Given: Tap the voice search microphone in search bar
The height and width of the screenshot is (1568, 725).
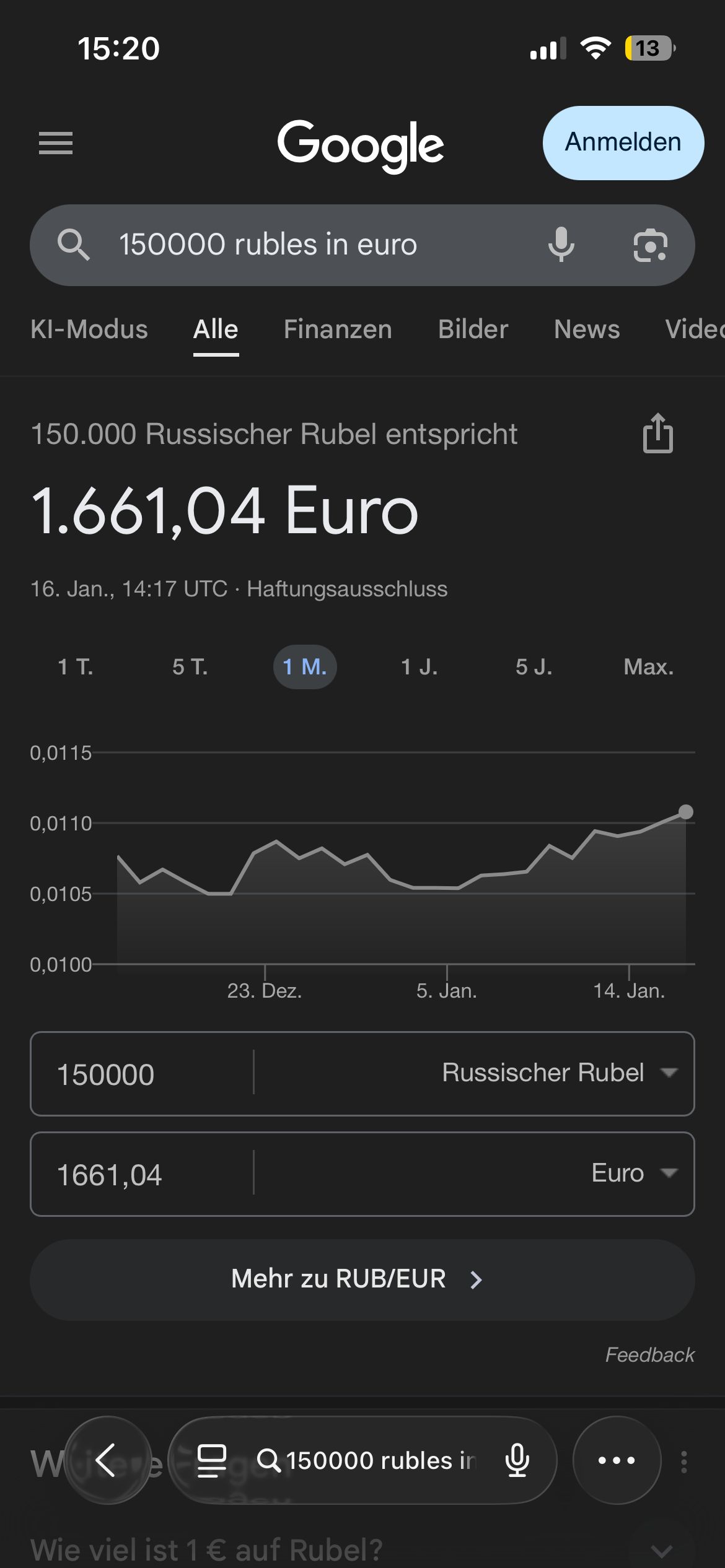Looking at the screenshot, I should [561, 245].
